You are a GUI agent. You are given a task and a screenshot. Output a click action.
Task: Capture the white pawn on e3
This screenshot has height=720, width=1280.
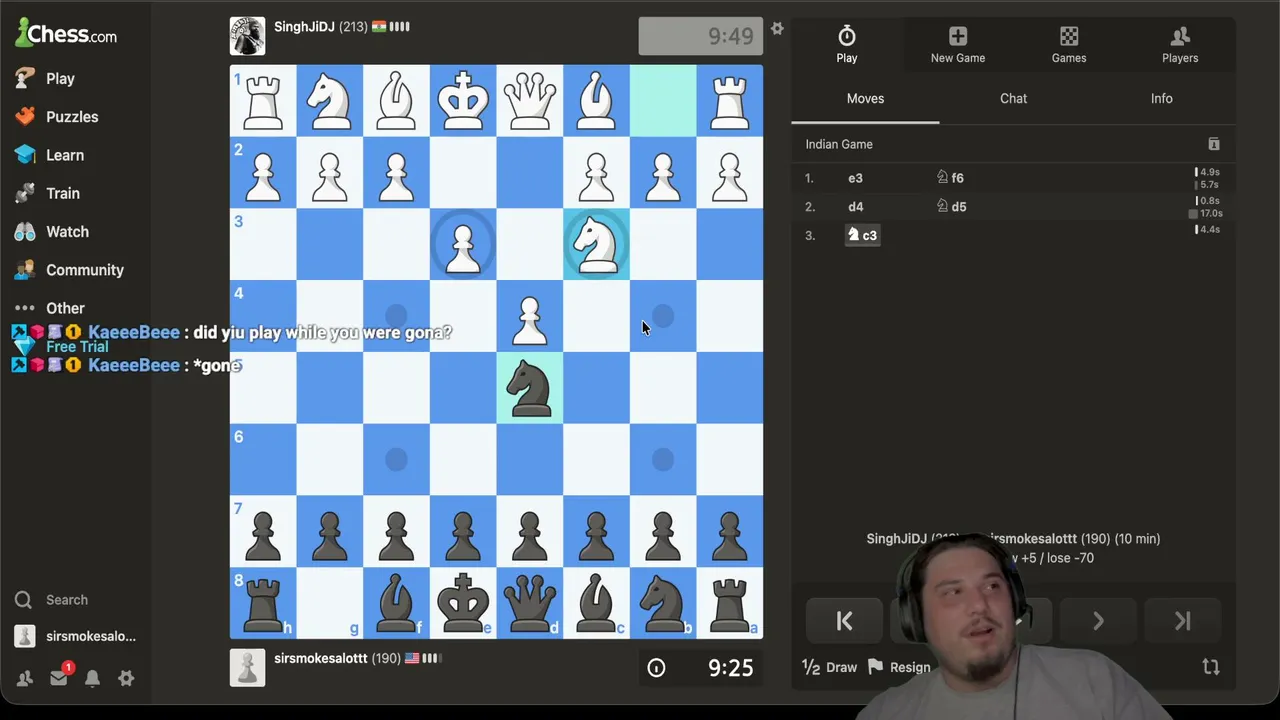(463, 244)
